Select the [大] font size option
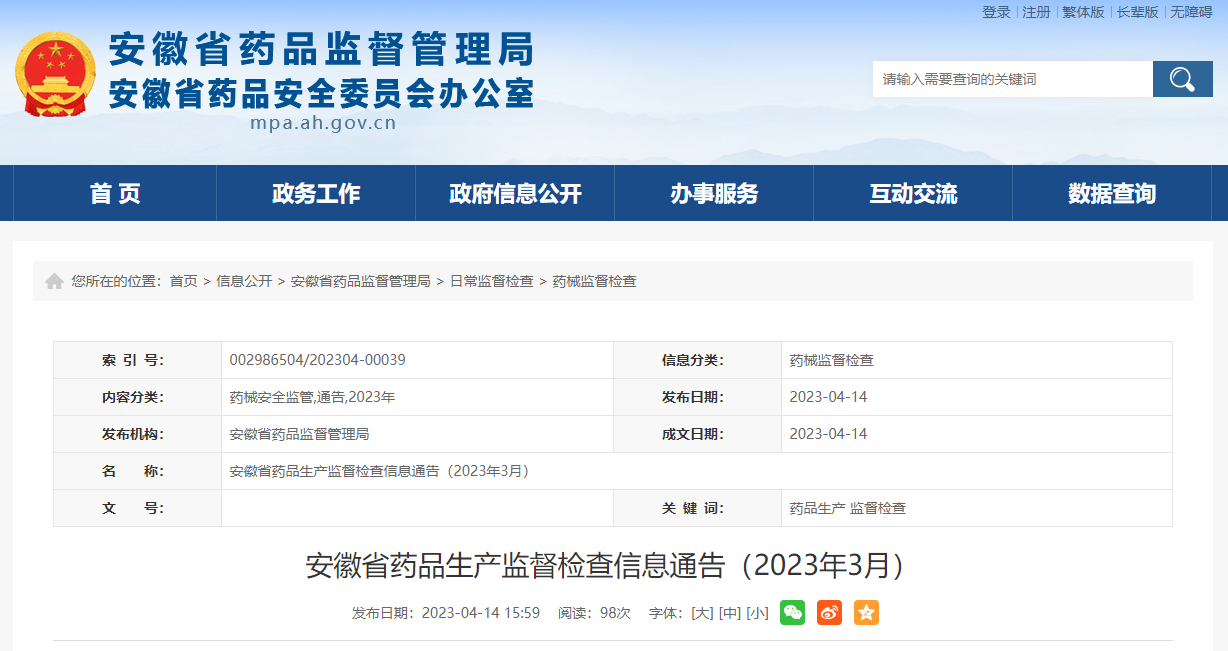Screen dimensions: 1228x651 coord(701,612)
